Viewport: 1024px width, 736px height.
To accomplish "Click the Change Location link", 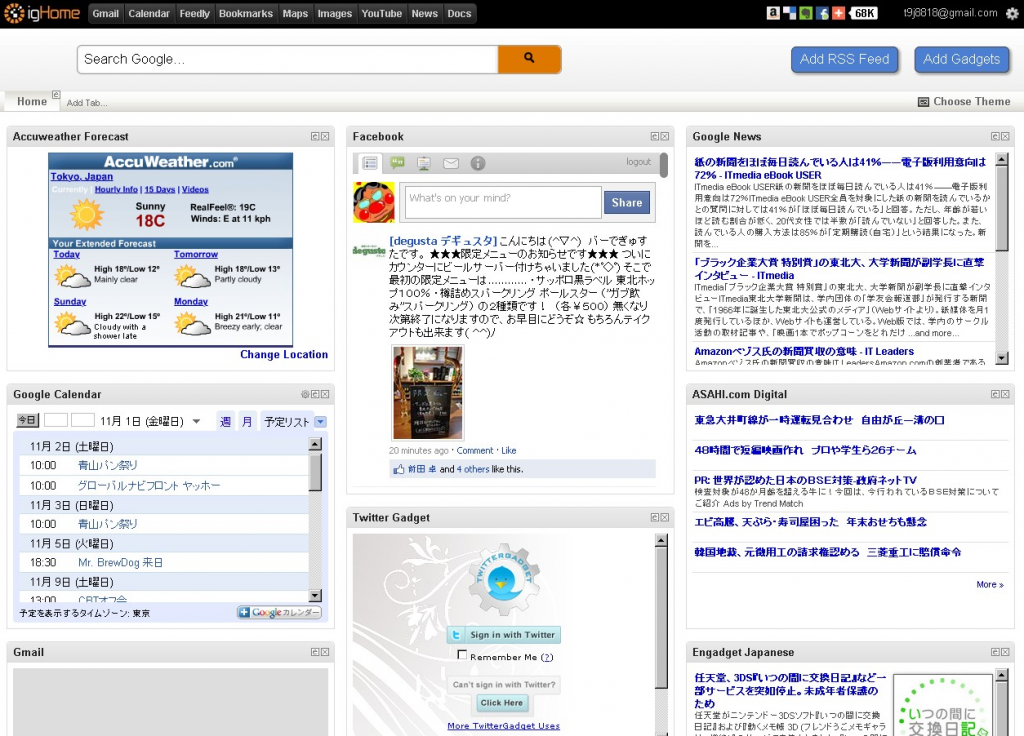I will pyautogui.click(x=283, y=354).
